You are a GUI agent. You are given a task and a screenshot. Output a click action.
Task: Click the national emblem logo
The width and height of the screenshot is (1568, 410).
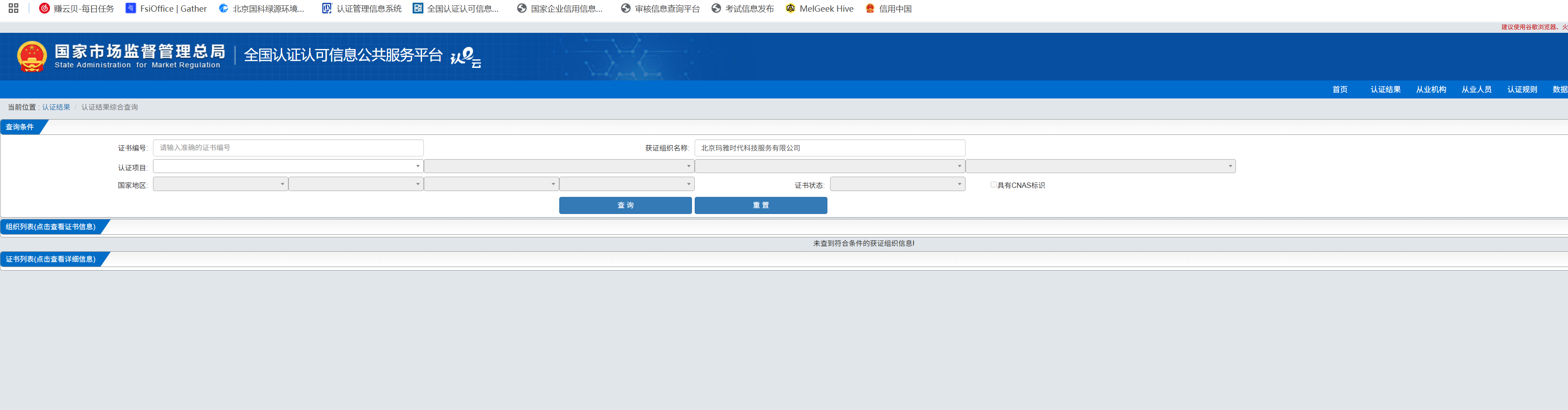click(x=31, y=57)
